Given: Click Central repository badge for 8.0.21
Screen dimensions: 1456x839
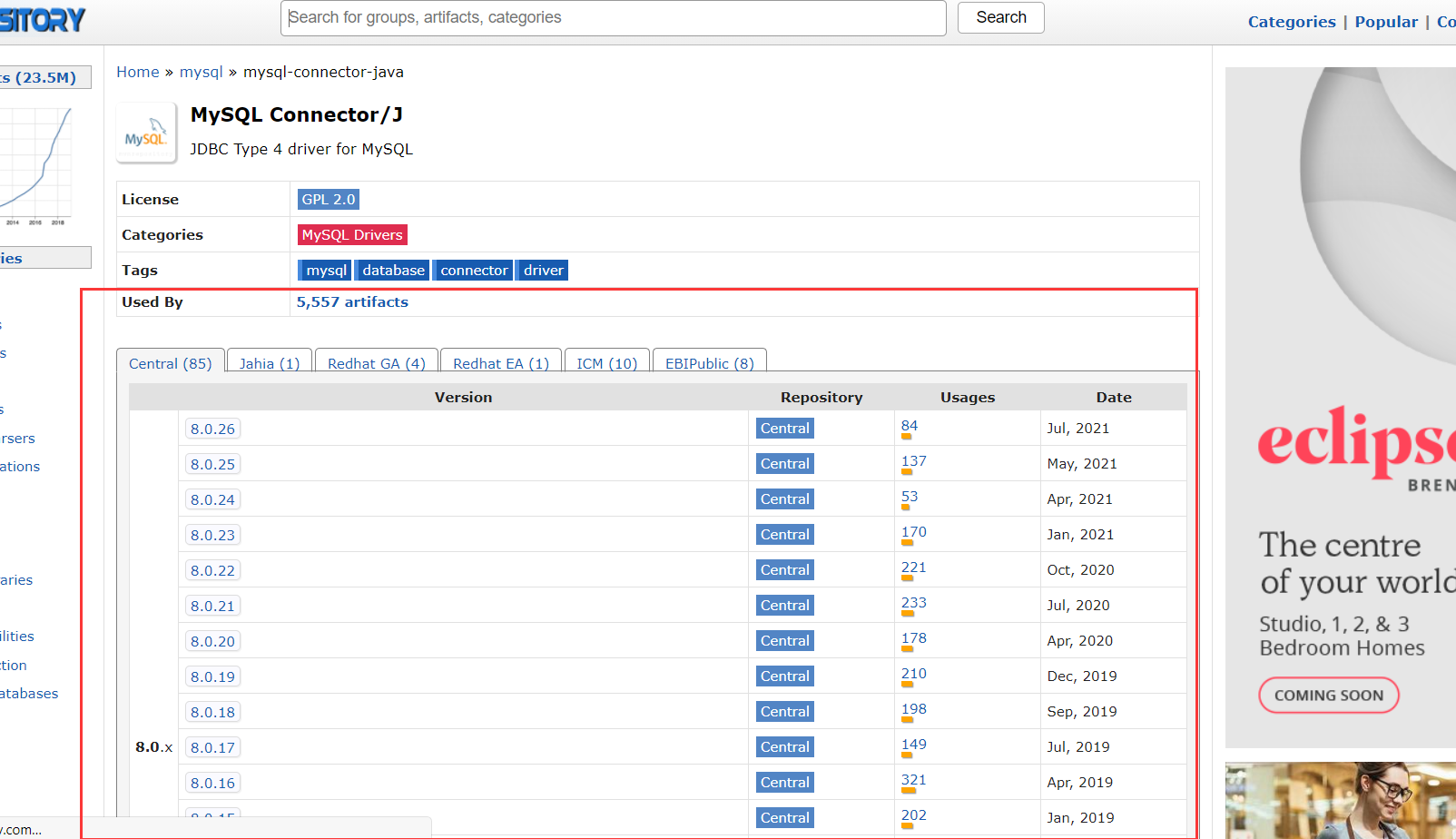Looking at the screenshot, I should pos(785,605).
